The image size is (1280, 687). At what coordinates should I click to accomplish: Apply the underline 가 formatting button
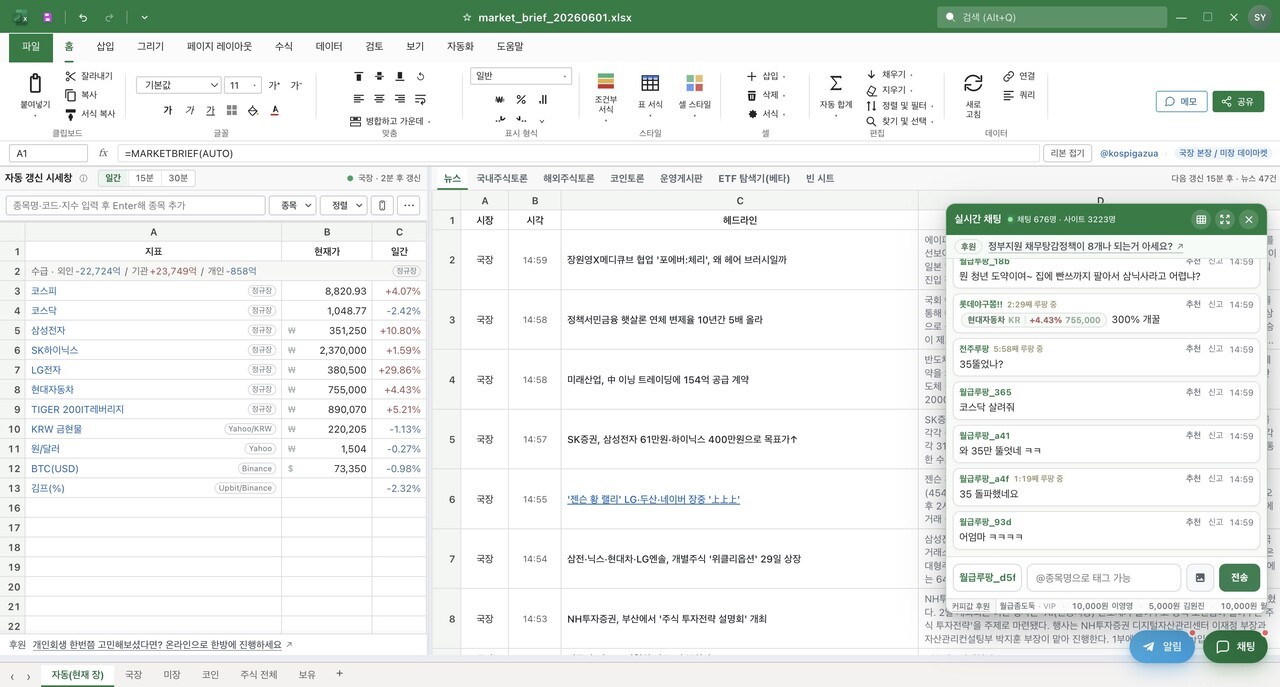pyautogui.click(x=210, y=110)
